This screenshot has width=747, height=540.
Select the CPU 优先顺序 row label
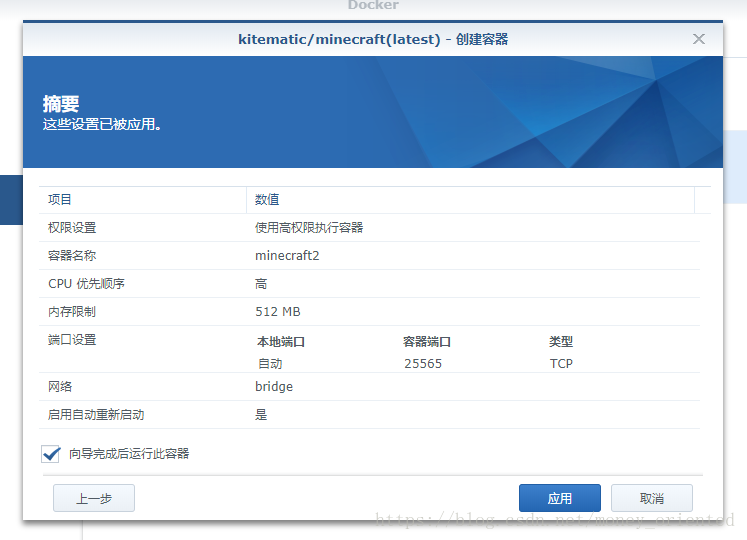(86, 284)
